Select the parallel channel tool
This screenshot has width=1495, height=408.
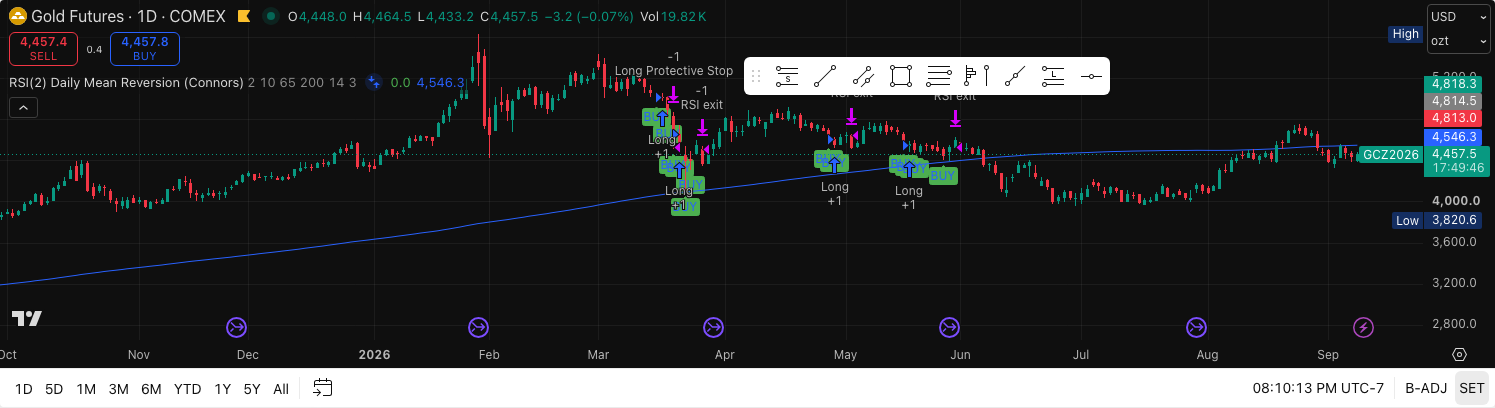[863, 76]
